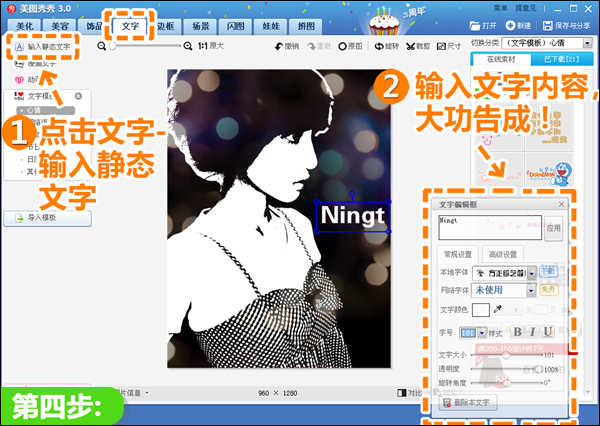Switch to the 拼图 tab
Viewport: 600px width, 426px height.
point(306,26)
